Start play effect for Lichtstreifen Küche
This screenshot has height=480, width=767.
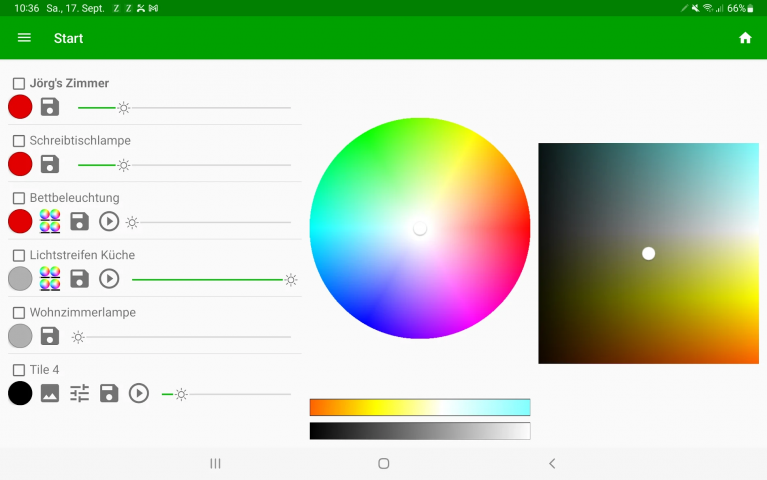click(109, 279)
